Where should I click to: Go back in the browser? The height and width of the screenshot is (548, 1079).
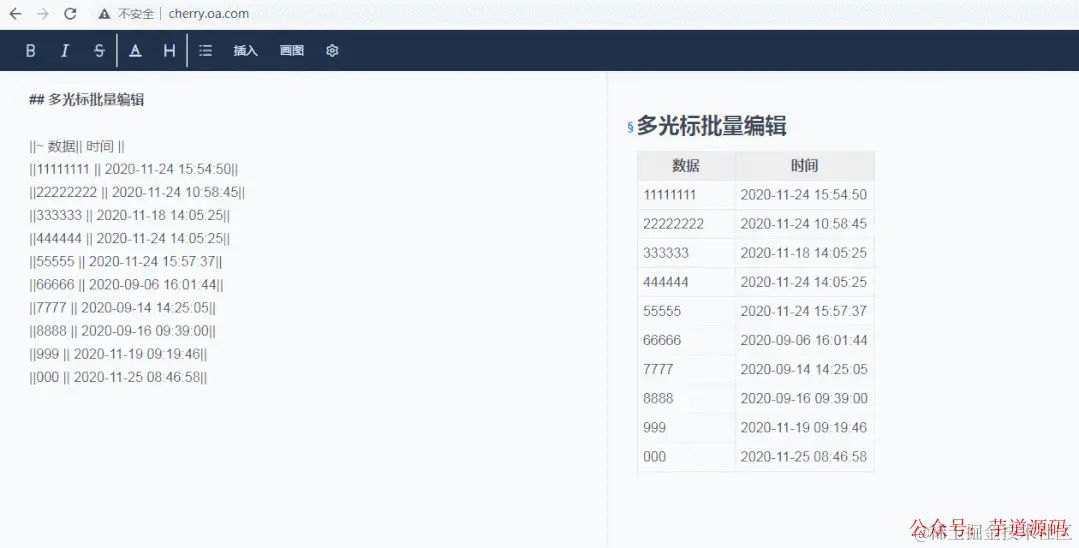click(15, 14)
